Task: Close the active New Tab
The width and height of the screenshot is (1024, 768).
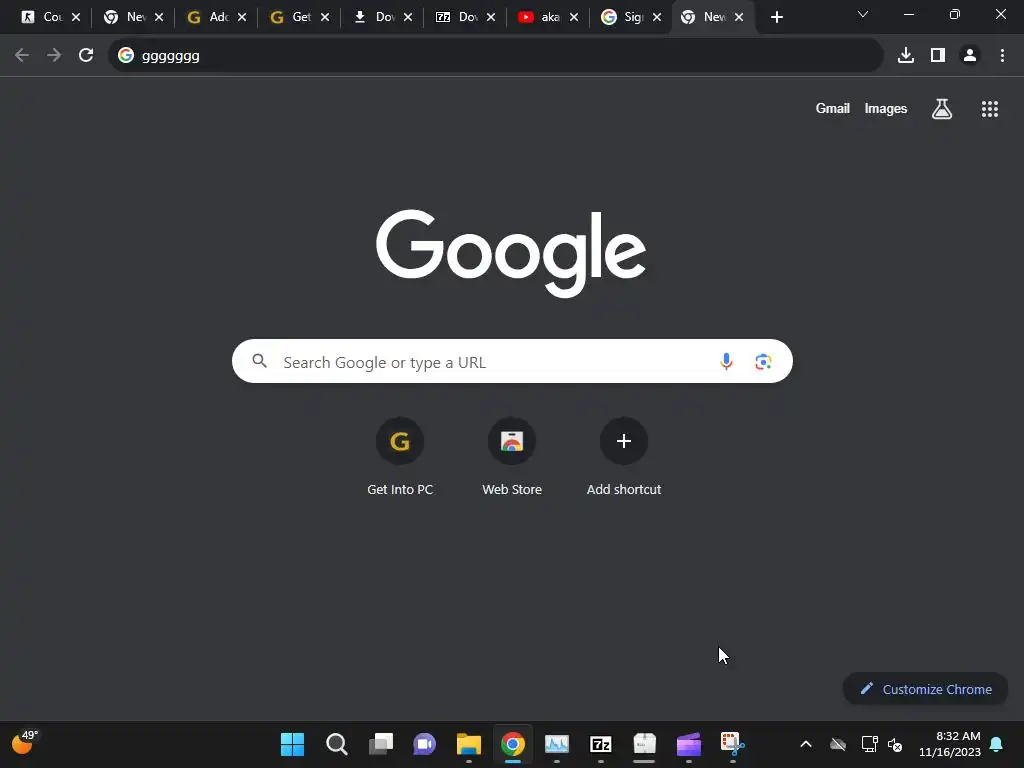Action: [739, 18]
